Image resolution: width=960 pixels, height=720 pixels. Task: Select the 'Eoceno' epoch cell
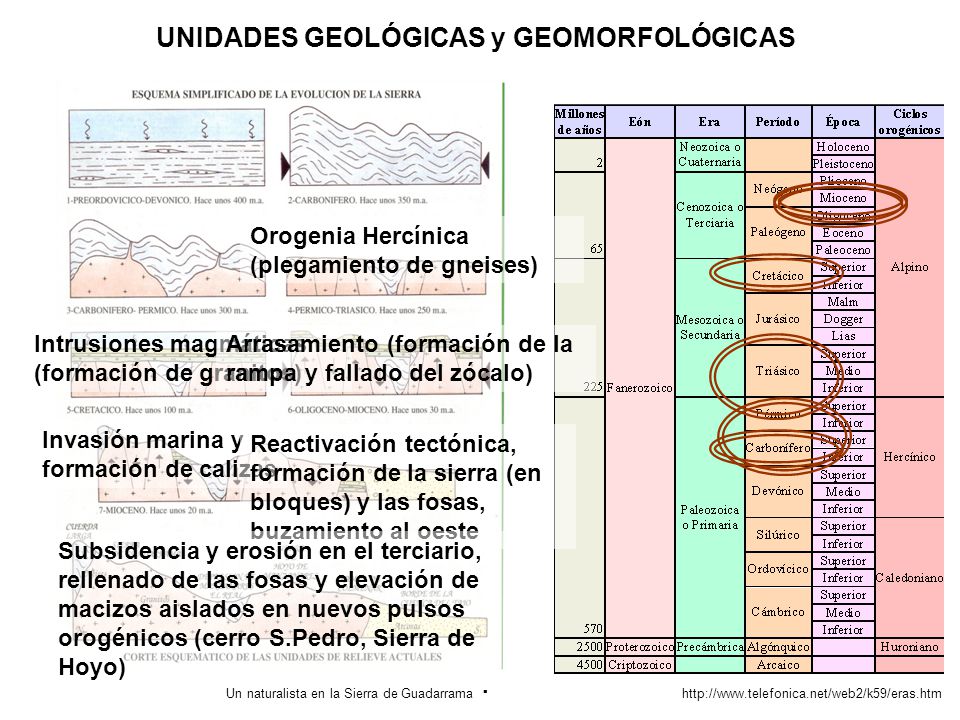[843, 233]
